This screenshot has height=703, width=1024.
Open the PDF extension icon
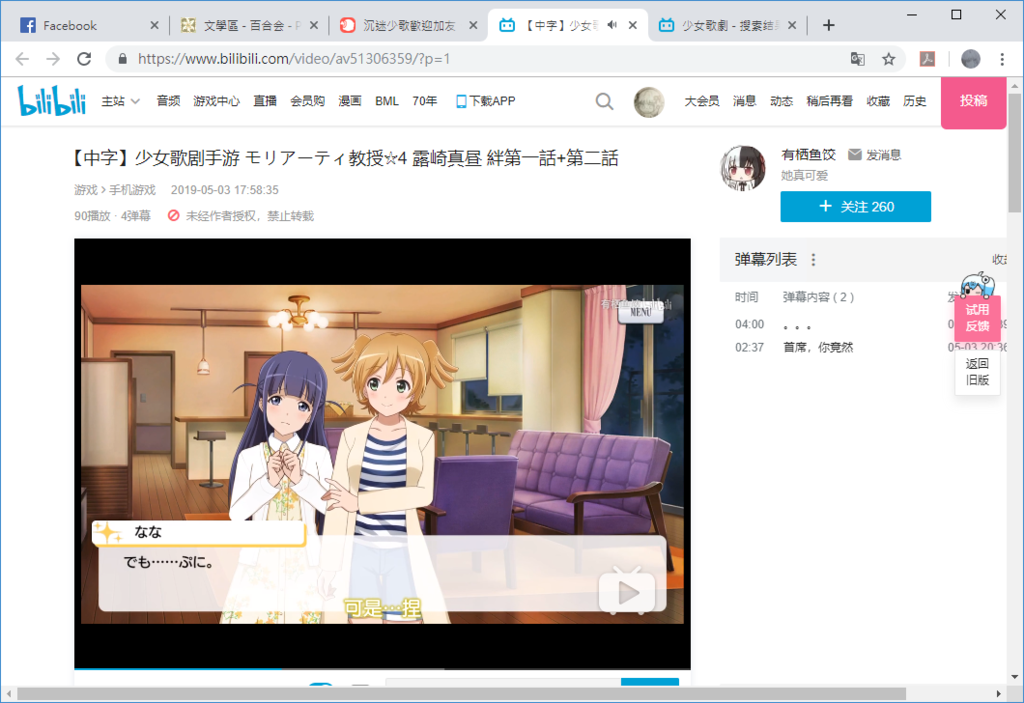pos(927,59)
